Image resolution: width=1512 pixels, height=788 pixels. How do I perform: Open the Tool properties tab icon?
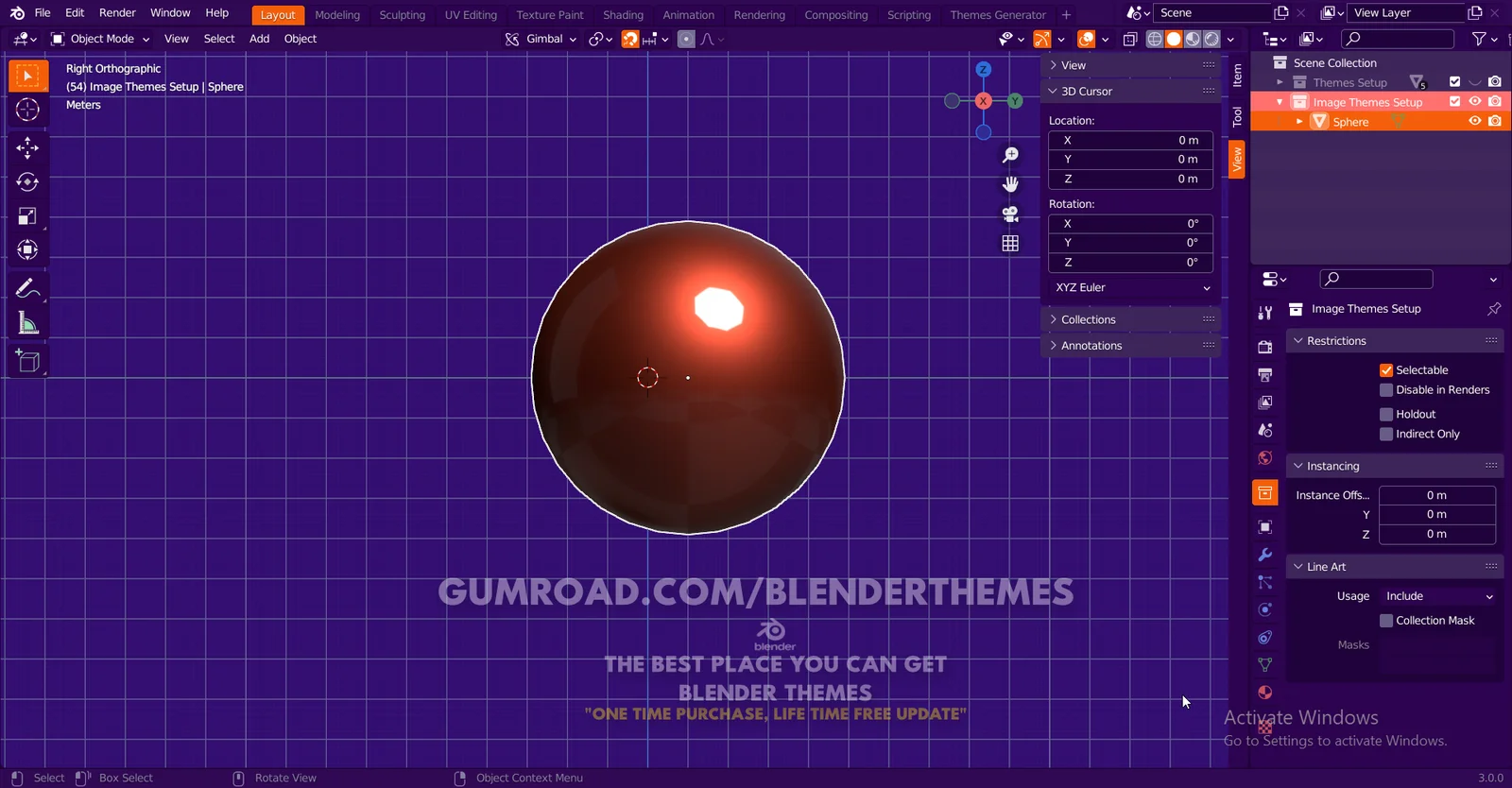[1265, 313]
